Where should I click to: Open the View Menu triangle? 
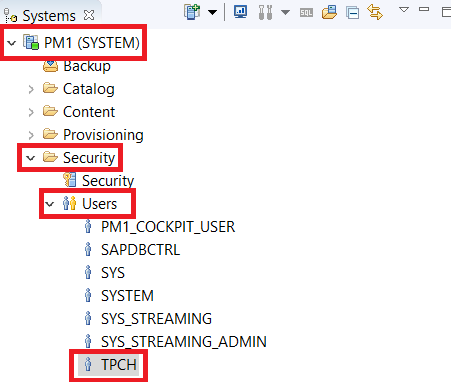pos(404,10)
